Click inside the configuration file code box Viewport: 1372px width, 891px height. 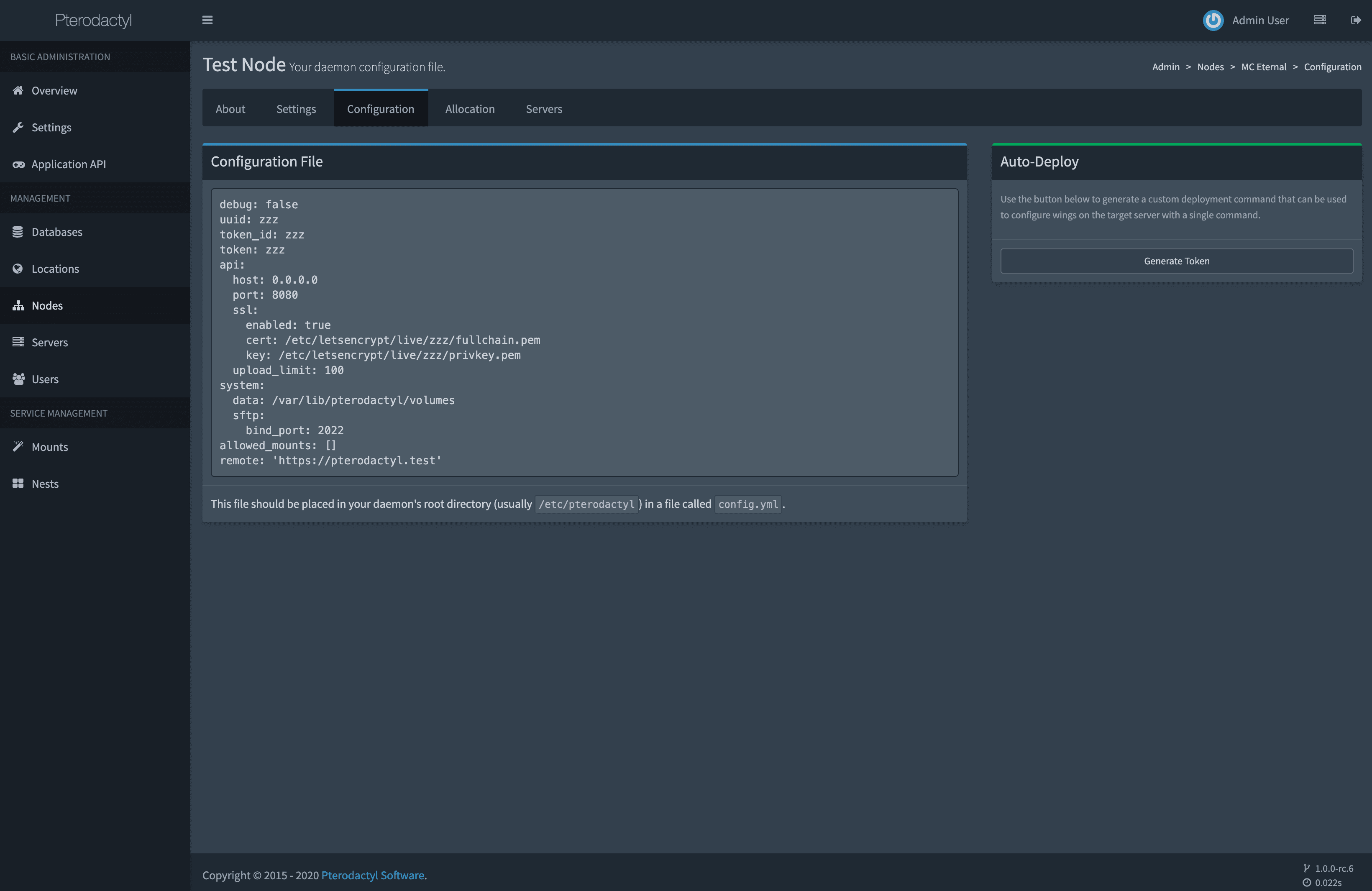584,333
